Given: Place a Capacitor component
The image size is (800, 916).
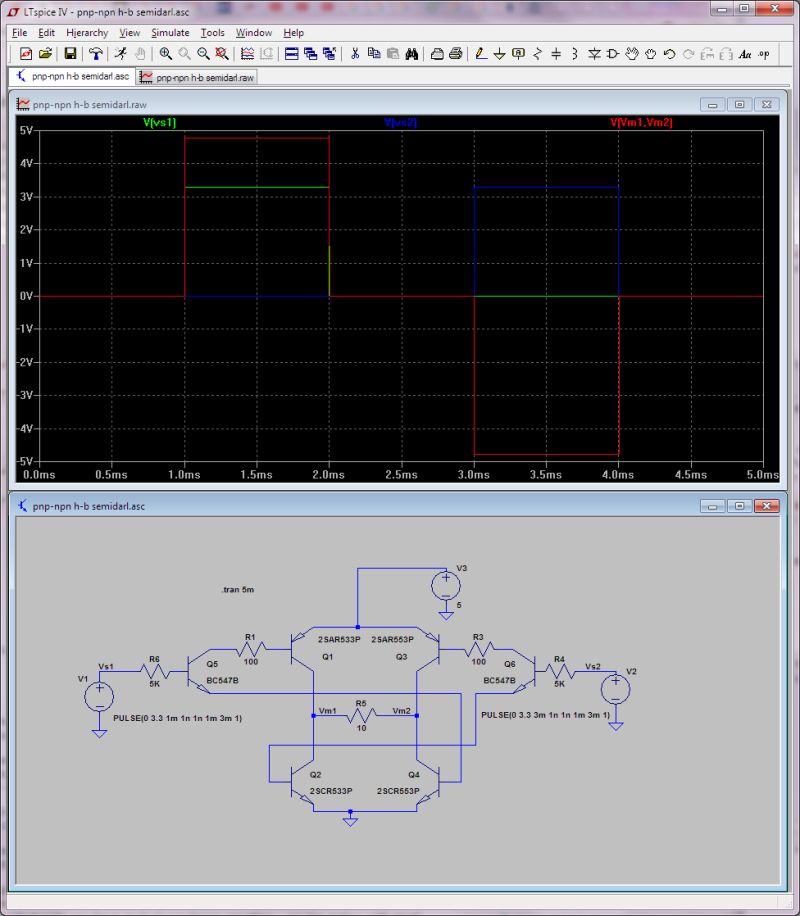Looking at the screenshot, I should point(554,53).
